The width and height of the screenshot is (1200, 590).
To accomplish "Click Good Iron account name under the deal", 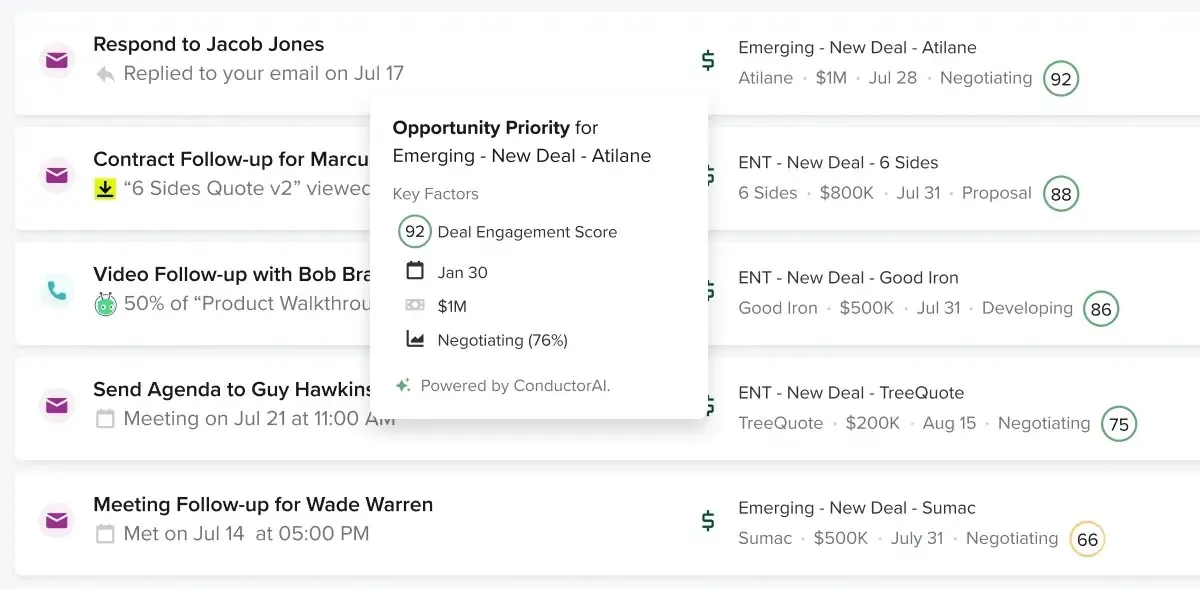I will point(778,307).
